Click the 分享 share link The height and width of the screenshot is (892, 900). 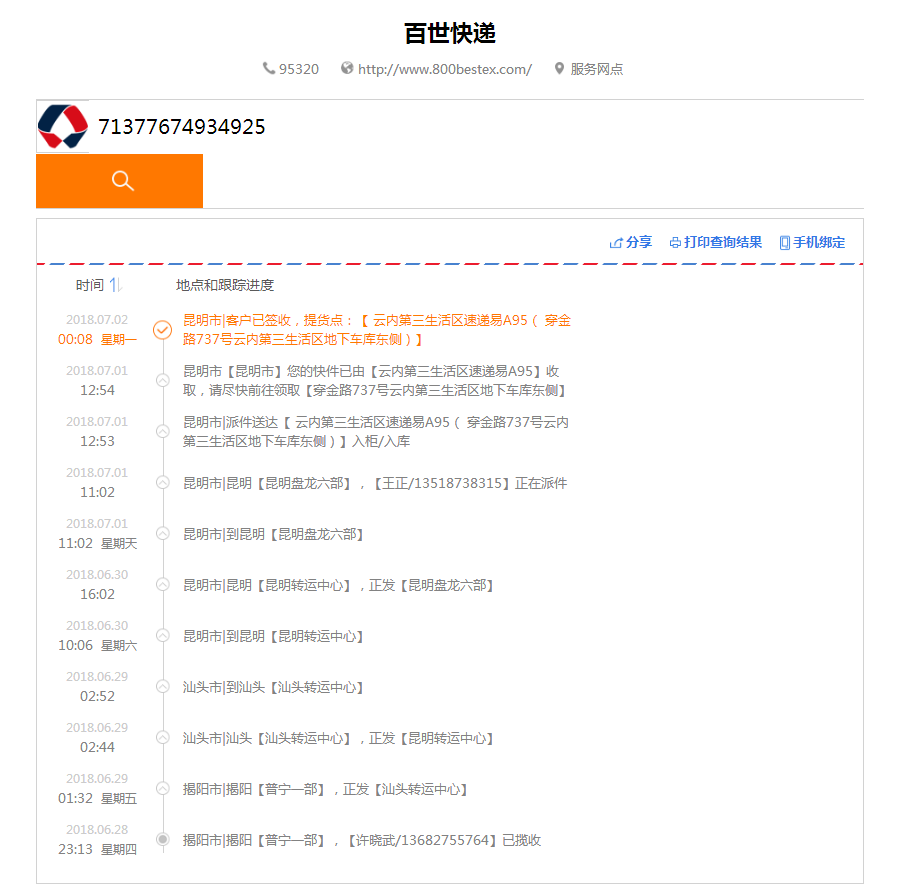(x=639, y=242)
